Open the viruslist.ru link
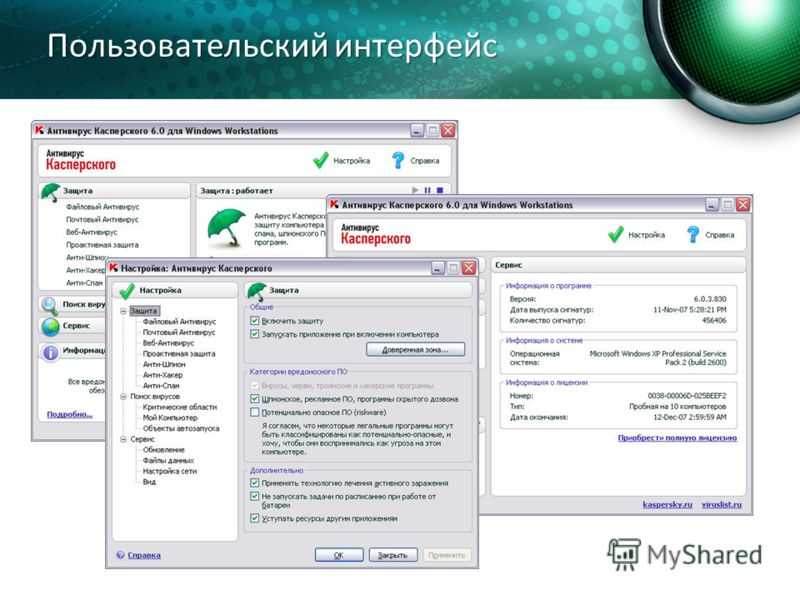800x600 pixels. [x=721, y=504]
